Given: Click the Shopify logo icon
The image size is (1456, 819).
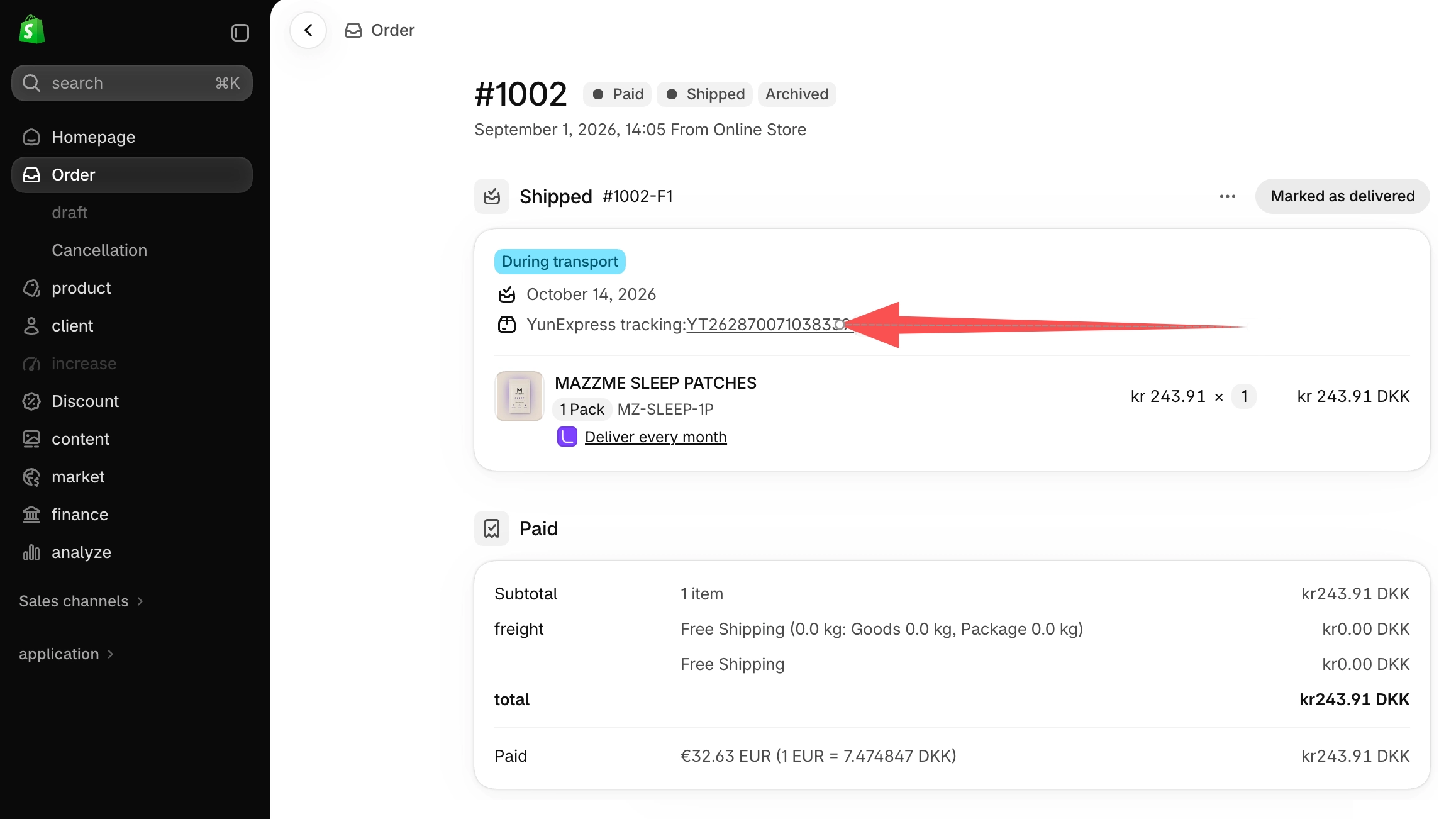Looking at the screenshot, I should 31,30.
